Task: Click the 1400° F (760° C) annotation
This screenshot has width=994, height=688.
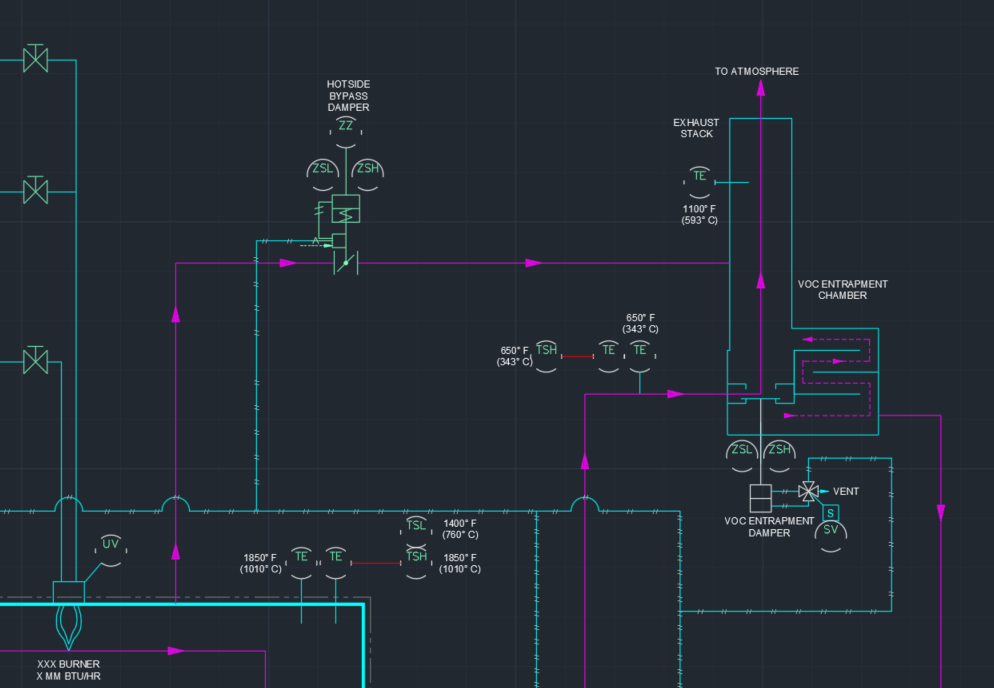Action: (x=460, y=529)
